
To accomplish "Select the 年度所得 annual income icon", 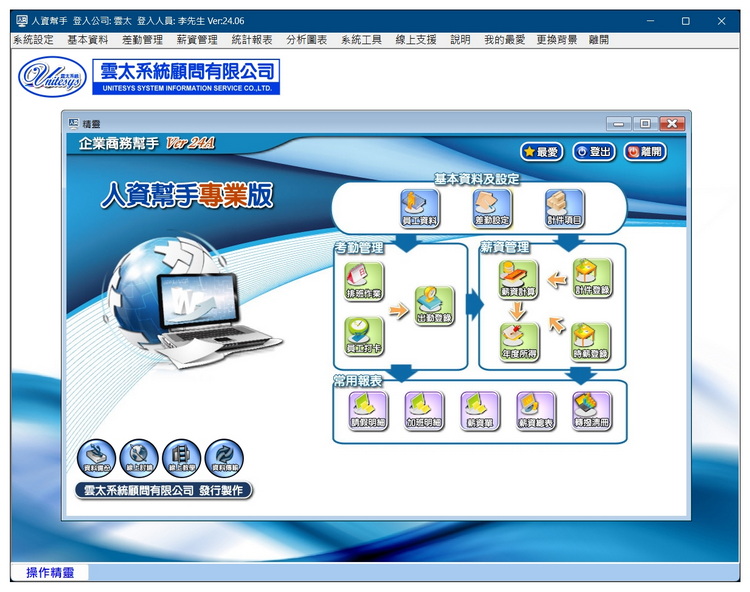I will [519, 341].
